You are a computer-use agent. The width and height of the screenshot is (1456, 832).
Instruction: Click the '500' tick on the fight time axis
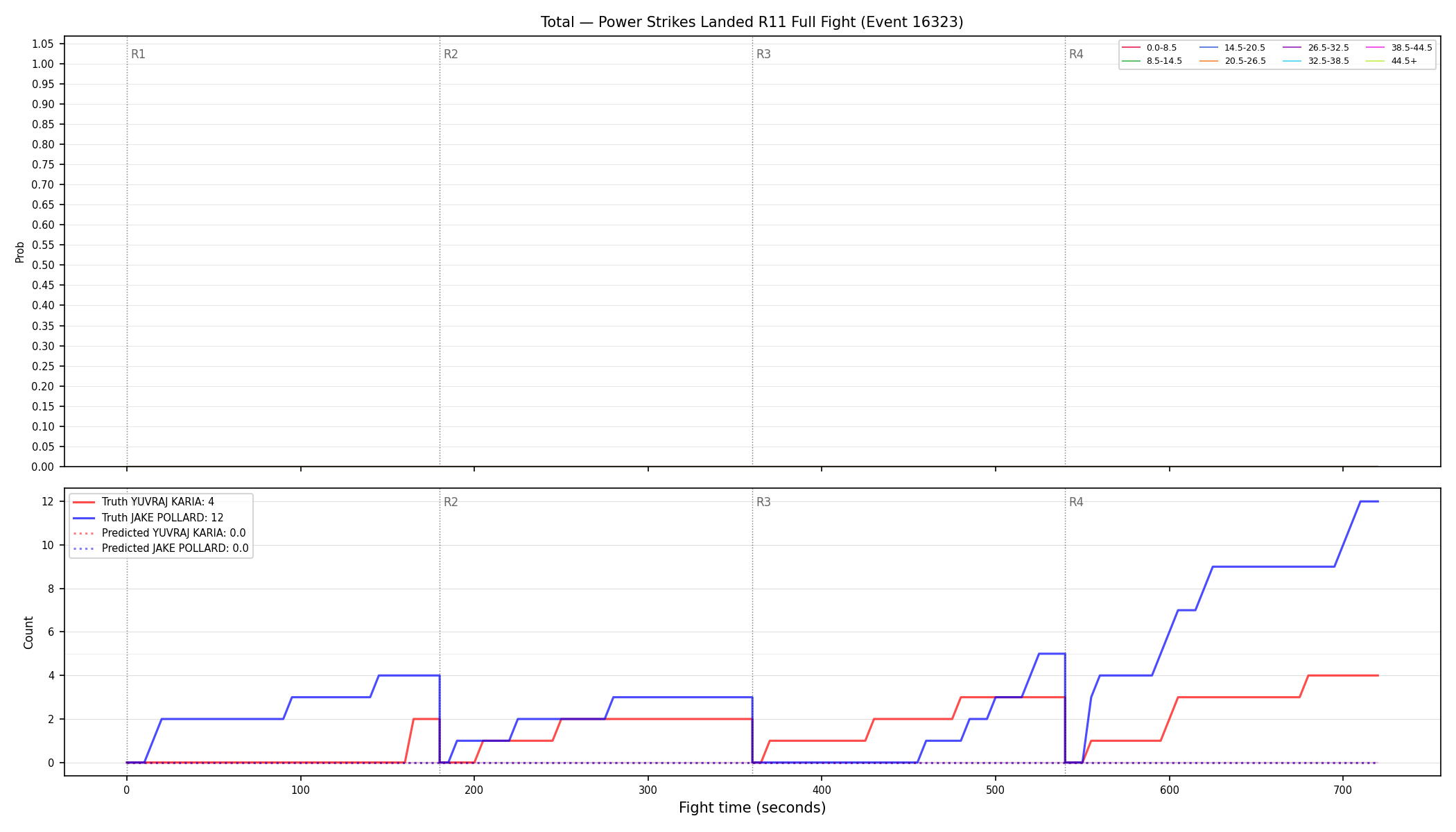click(x=996, y=790)
